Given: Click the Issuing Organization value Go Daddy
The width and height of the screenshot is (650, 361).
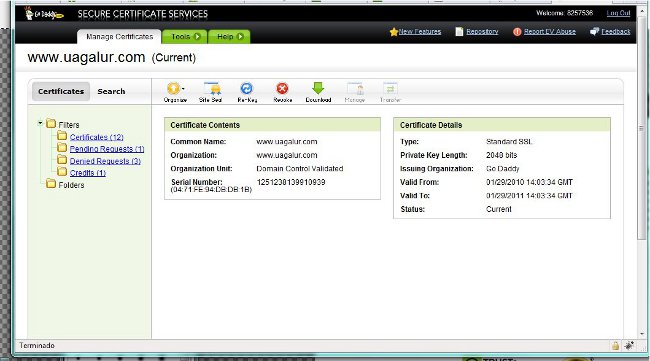Looking at the screenshot, I should [x=502, y=169].
